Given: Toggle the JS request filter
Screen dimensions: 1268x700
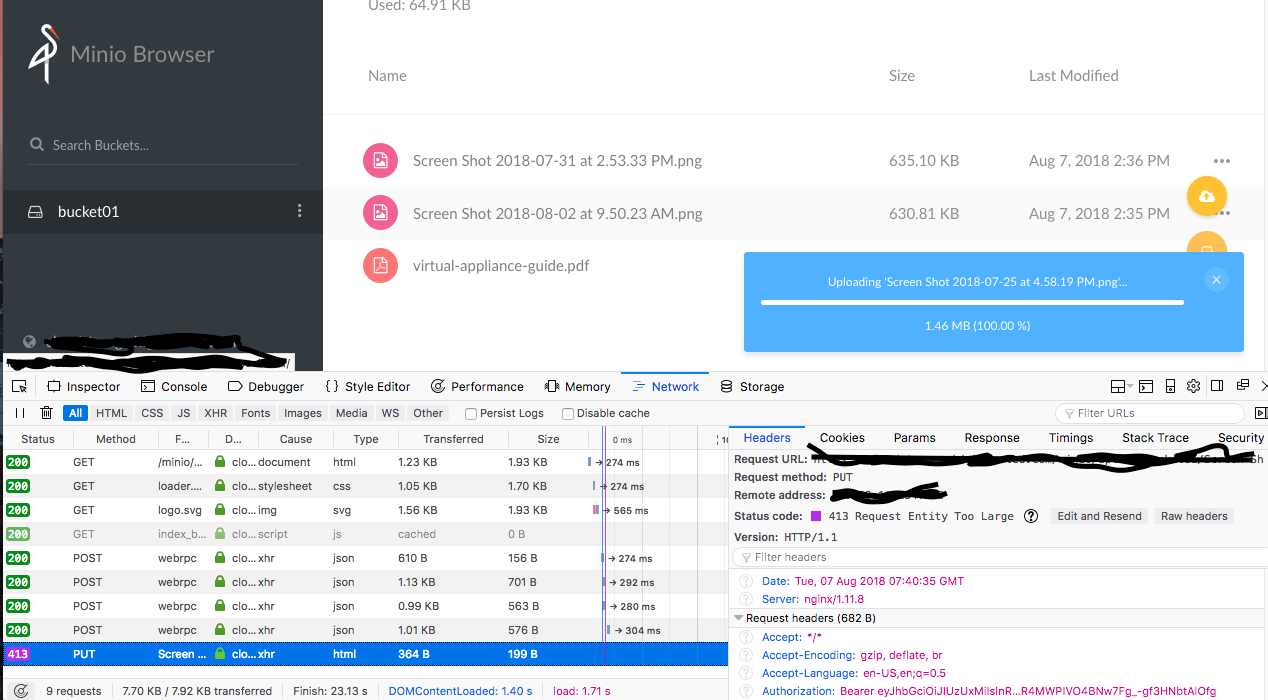Looking at the screenshot, I should [x=183, y=413].
